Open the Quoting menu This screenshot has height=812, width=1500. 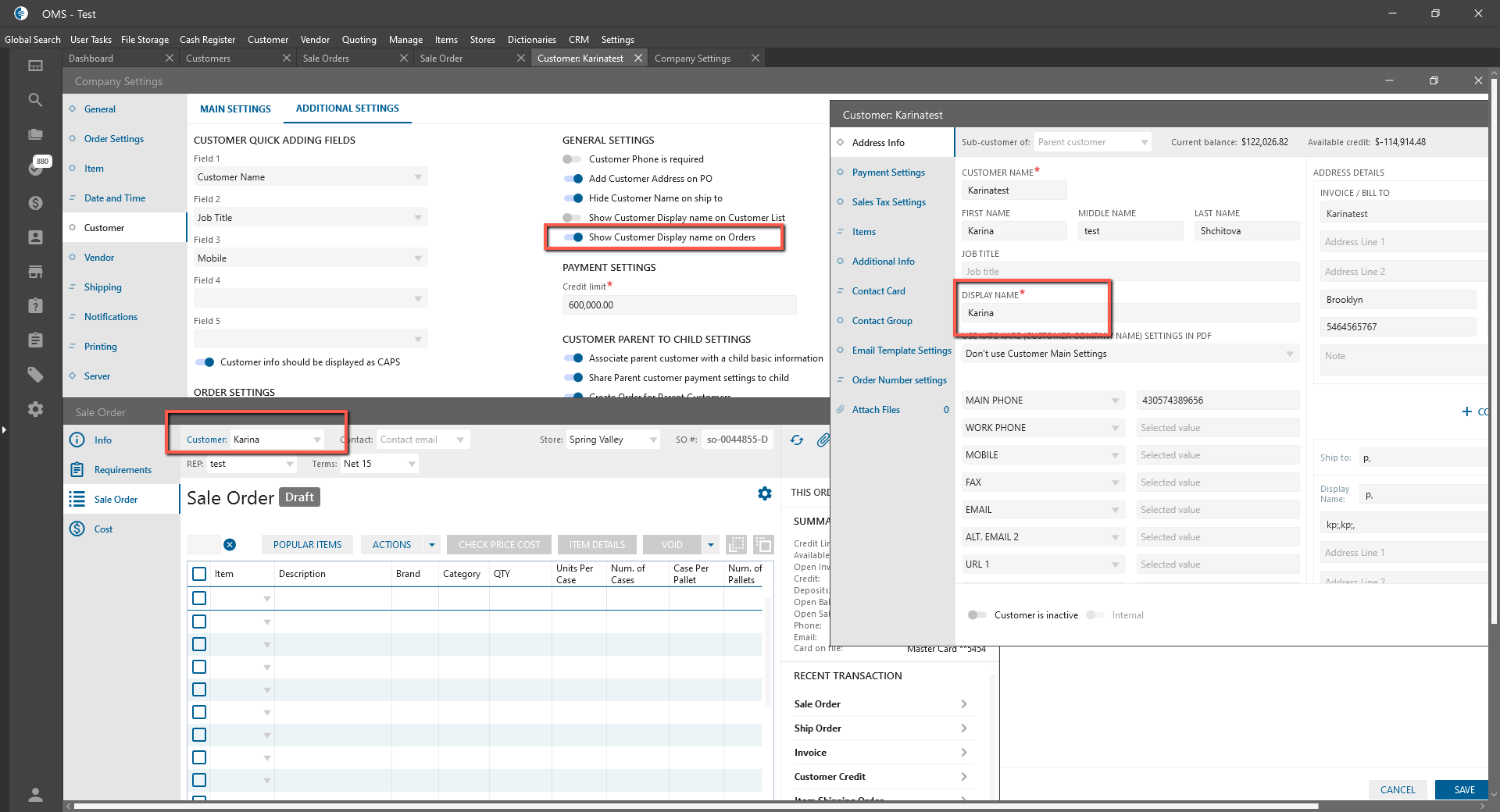pyautogui.click(x=359, y=40)
